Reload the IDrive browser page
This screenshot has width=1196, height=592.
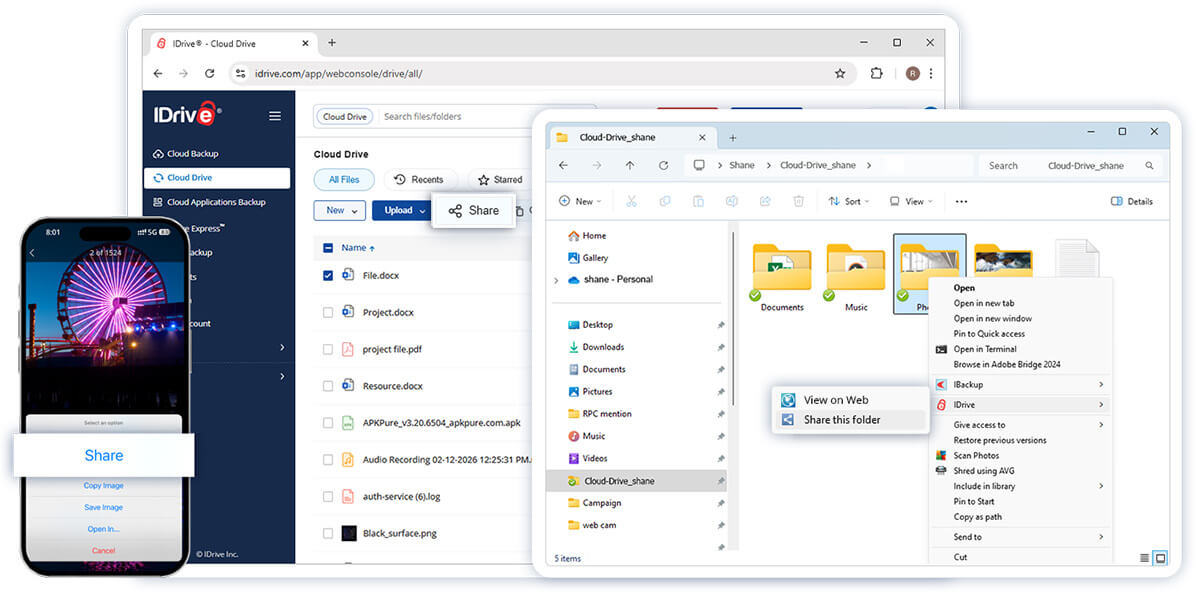(x=209, y=73)
